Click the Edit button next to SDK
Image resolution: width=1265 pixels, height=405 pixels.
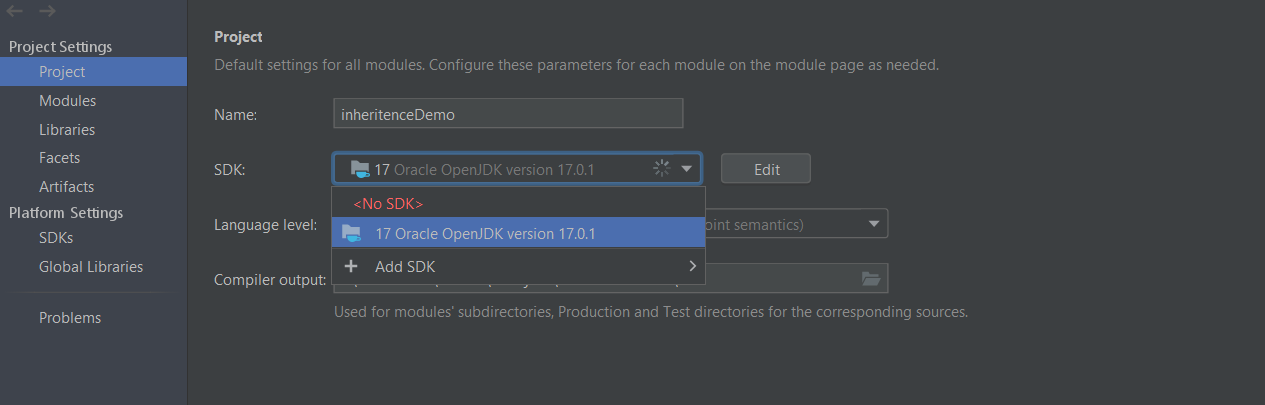click(766, 169)
